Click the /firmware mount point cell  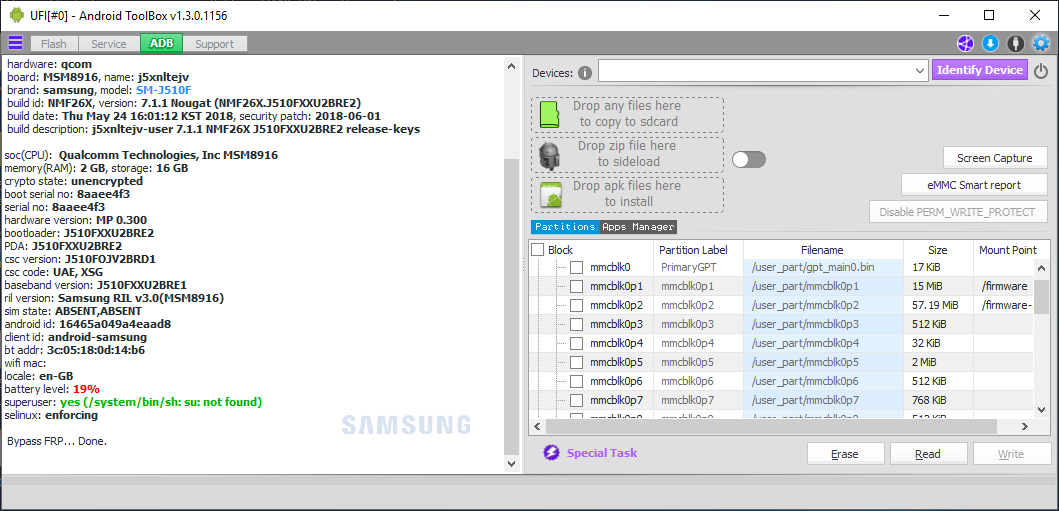point(1004,286)
